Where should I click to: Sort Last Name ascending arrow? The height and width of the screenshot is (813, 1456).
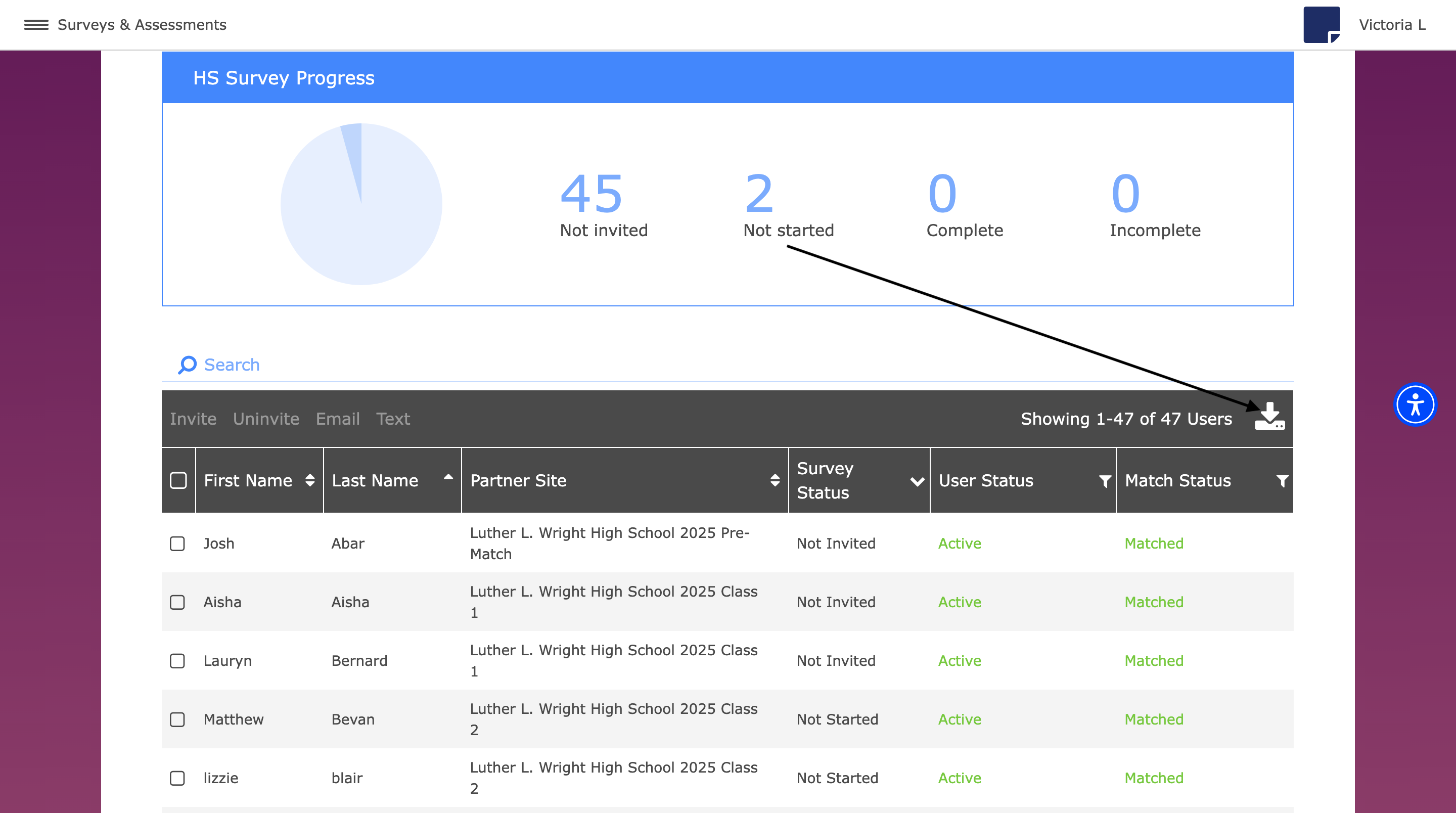click(x=448, y=477)
